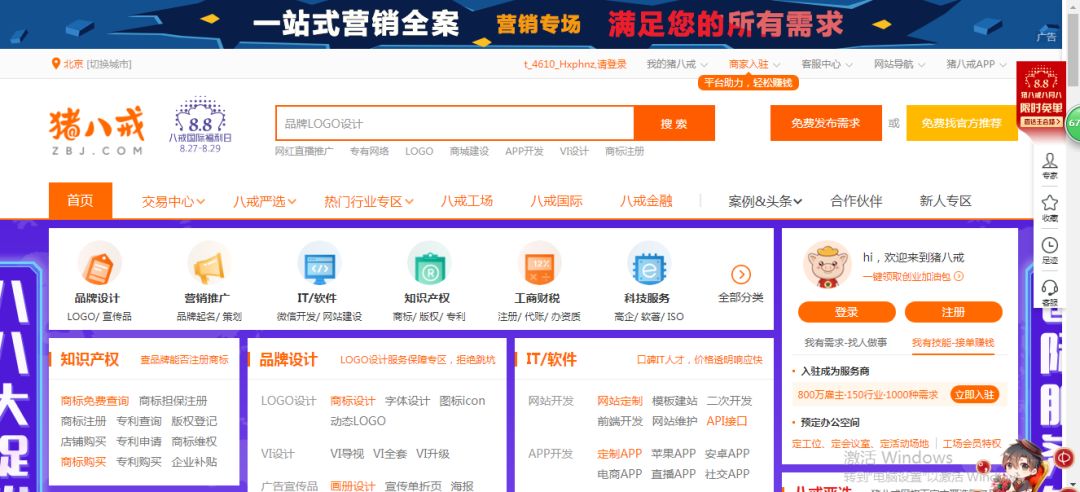Open the 商标免费查询 link
The height and width of the screenshot is (492, 1080).
[x=94, y=401]
